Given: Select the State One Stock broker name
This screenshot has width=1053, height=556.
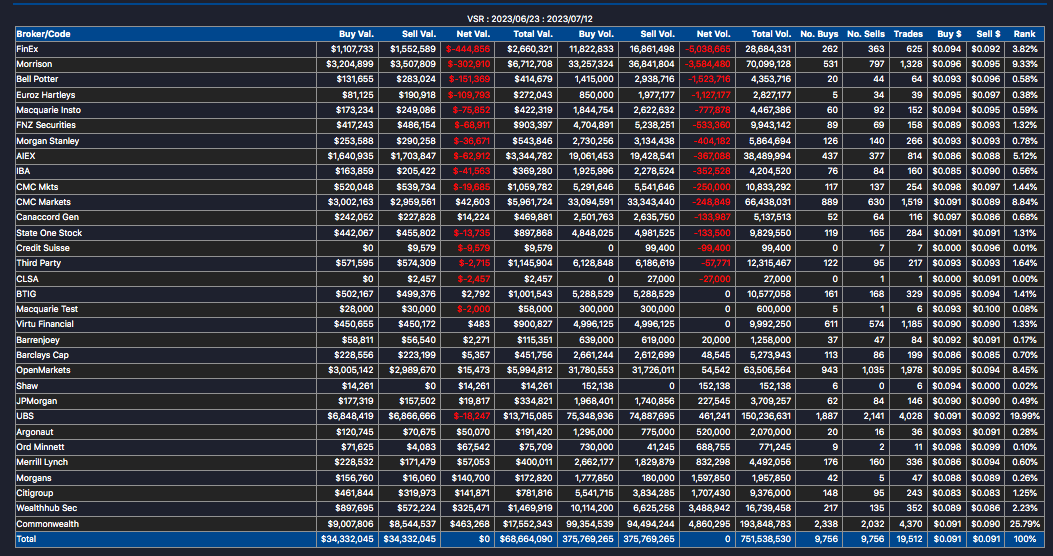Looking at the screenshot, I should pos(49,232).
